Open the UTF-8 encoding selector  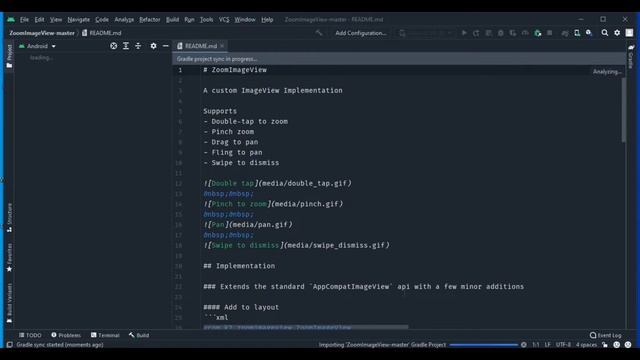click(x=563, y=345)
